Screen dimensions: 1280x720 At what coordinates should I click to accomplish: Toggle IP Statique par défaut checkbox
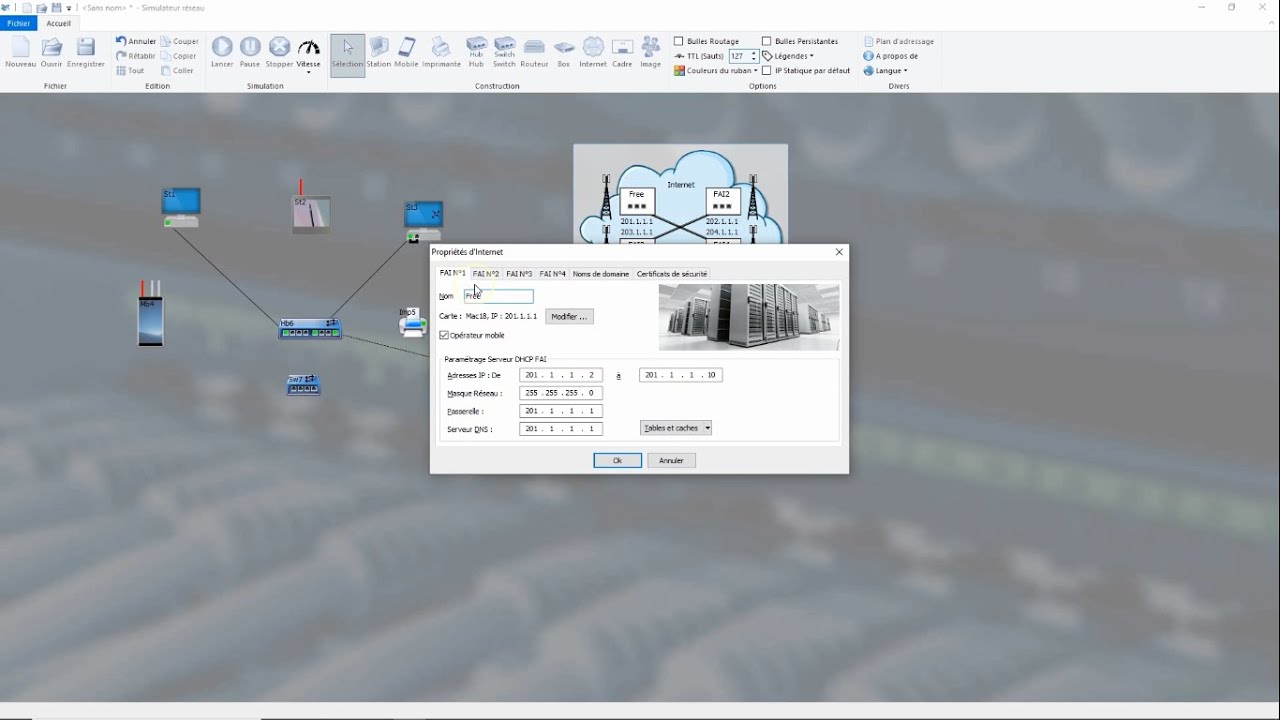(x=767, y=71)
